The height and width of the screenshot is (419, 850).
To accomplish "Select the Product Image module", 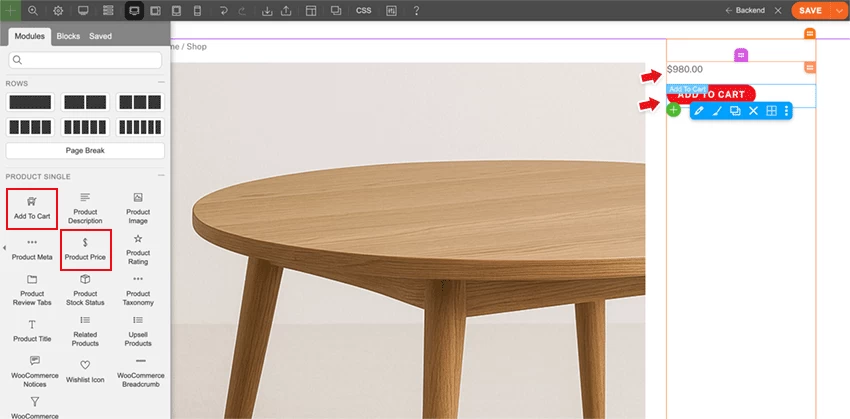I will pos(138,208).
